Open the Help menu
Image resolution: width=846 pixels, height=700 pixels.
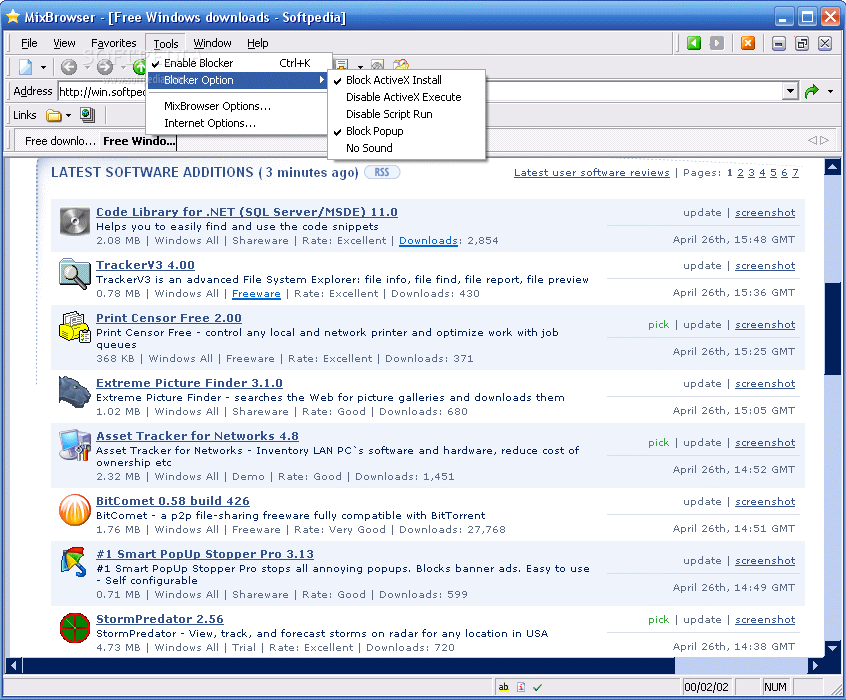[257, 43]
